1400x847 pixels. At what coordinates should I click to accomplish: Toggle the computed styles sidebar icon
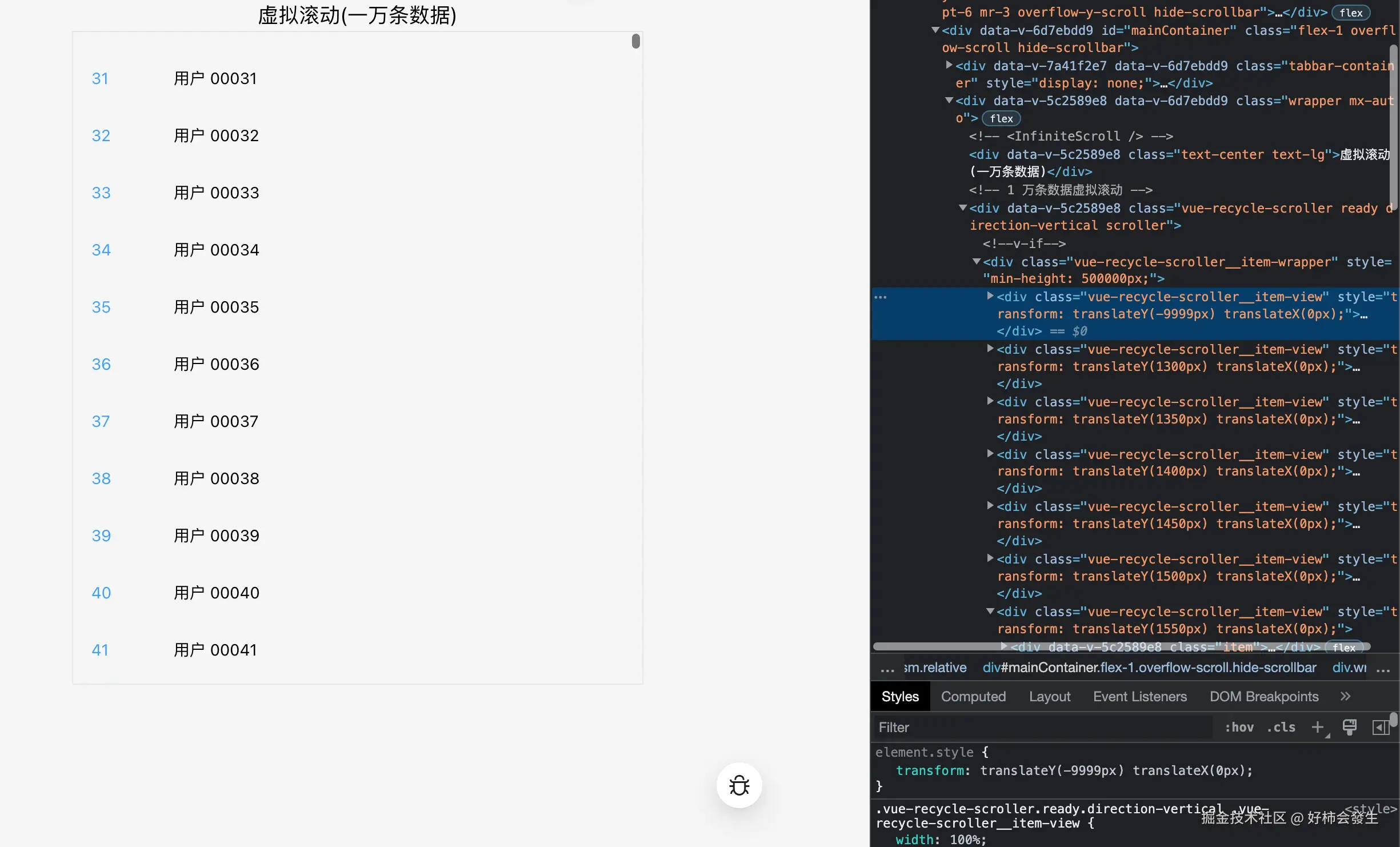[x=1379, y=727]
